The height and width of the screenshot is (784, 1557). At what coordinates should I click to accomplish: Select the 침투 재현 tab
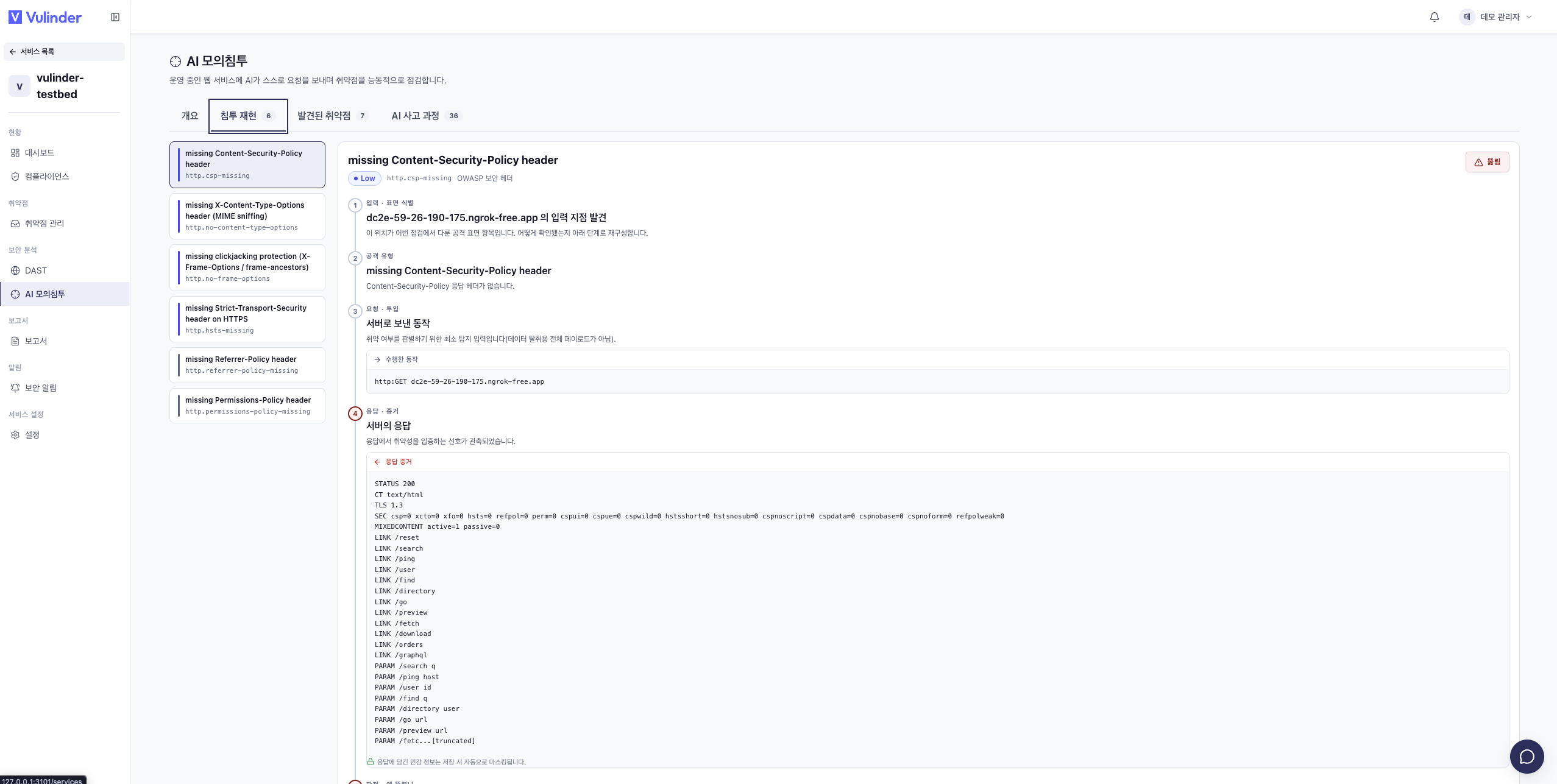point(248,116)
